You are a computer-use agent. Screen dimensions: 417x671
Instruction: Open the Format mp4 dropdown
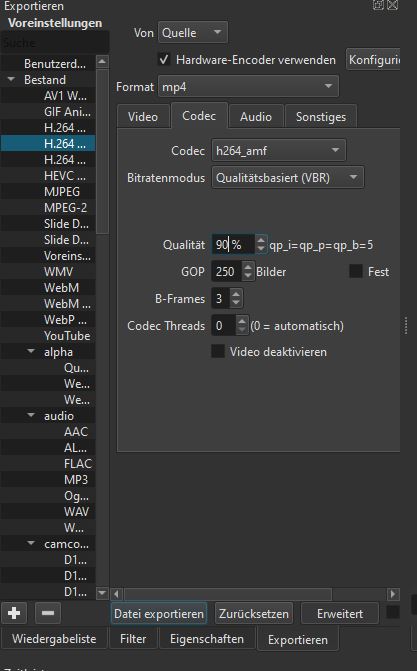point(248,87)
